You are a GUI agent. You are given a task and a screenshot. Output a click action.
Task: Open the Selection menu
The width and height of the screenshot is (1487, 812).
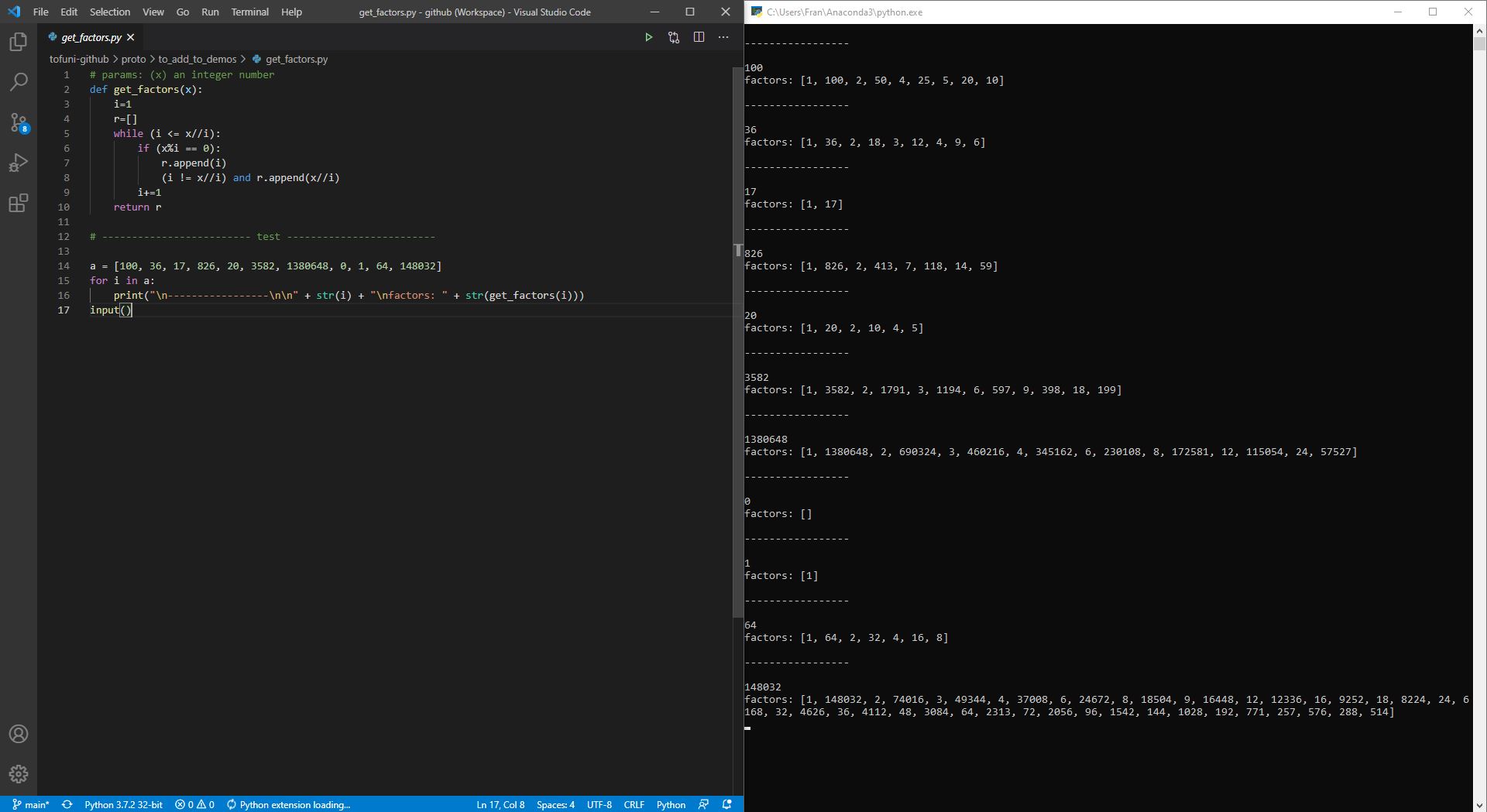(x=110, y=12)
